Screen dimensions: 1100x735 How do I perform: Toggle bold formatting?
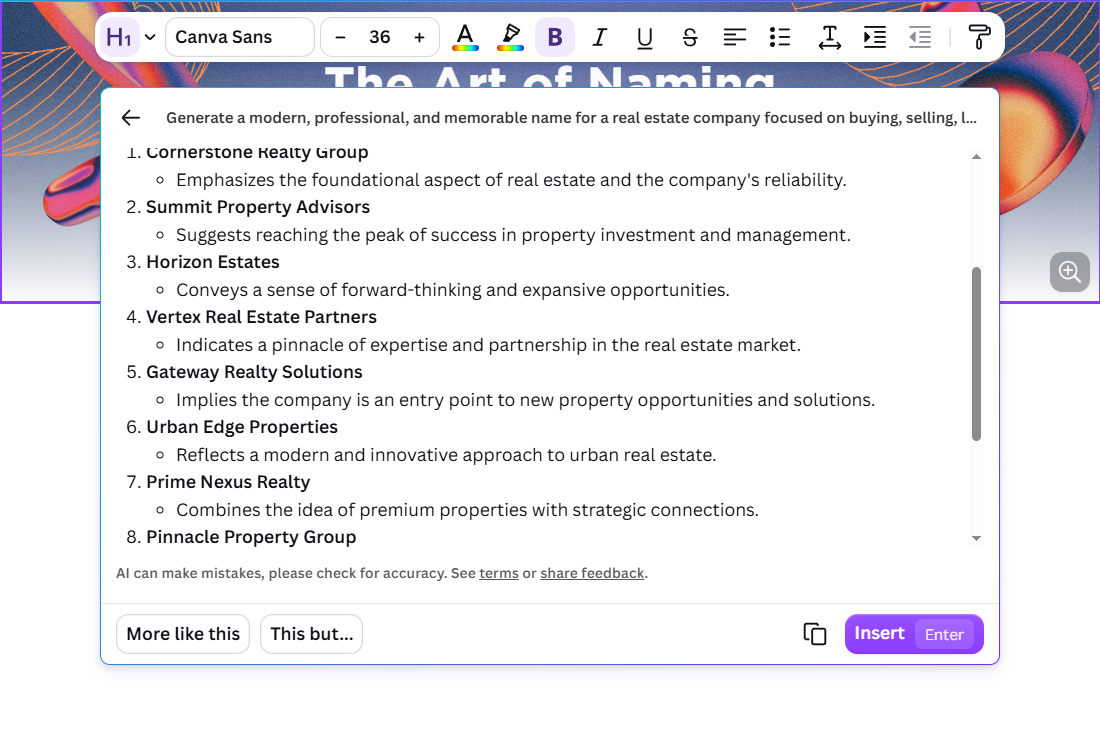(x=554, y=37)
